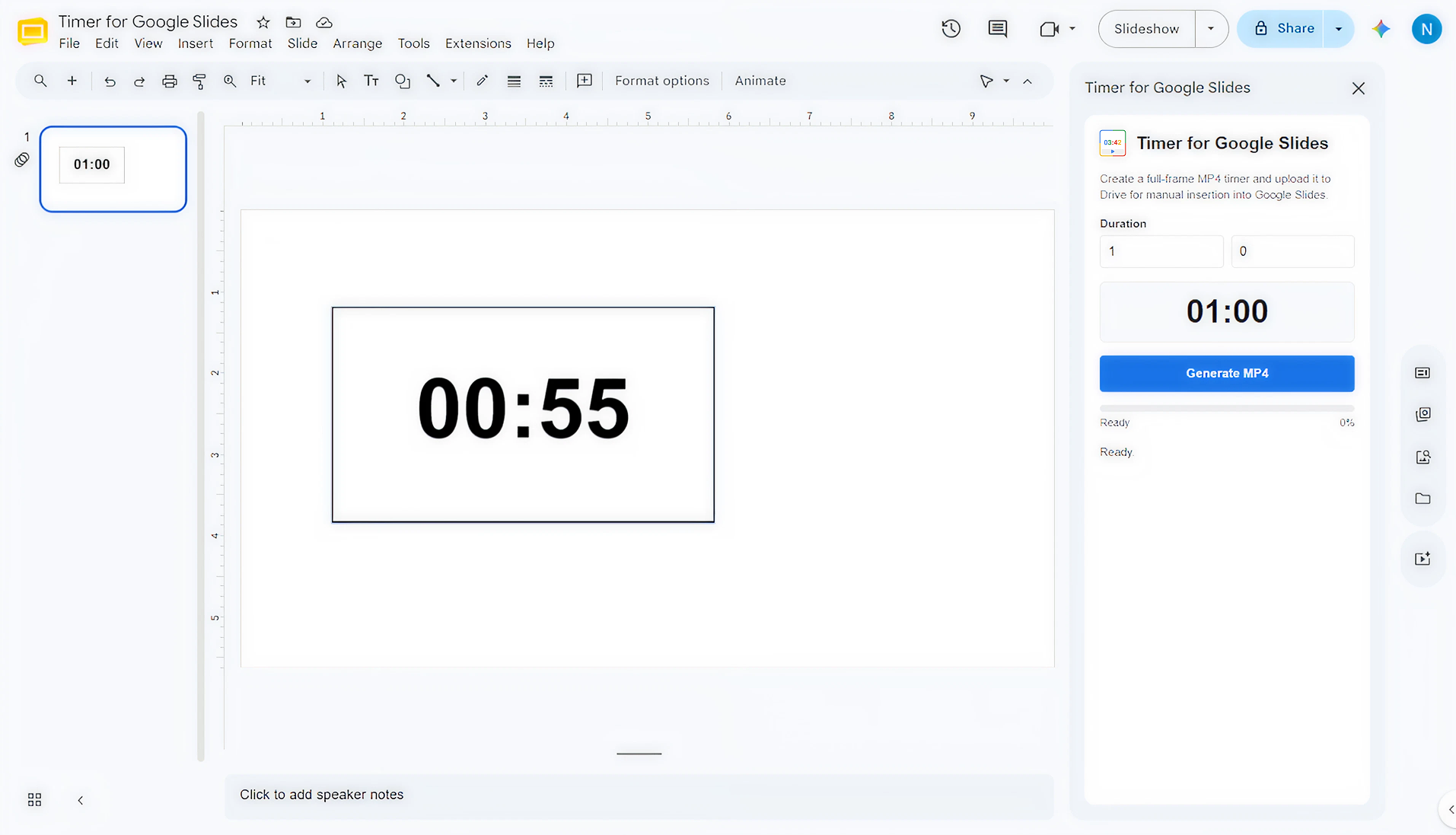Open the Insert menu
Viewport: 1456px width, 835px height.
196,43
